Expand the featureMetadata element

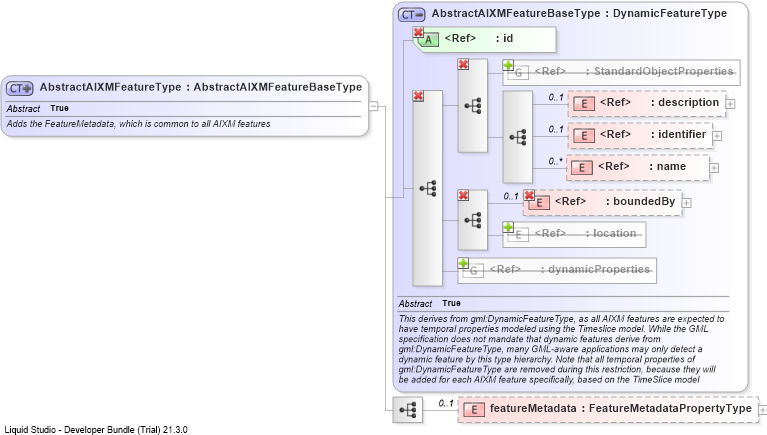[762, 410]
